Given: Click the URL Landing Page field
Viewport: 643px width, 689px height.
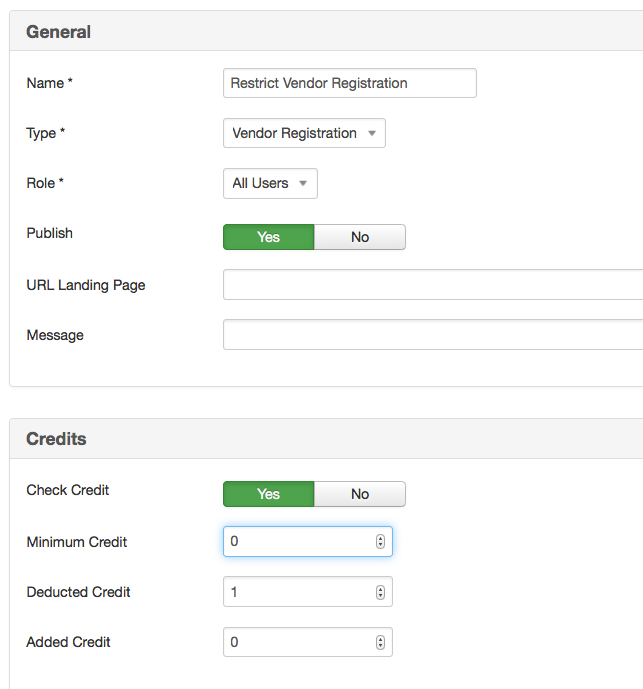Looking at the screenshot, I should pyautogui.click(x=433, y=285).
